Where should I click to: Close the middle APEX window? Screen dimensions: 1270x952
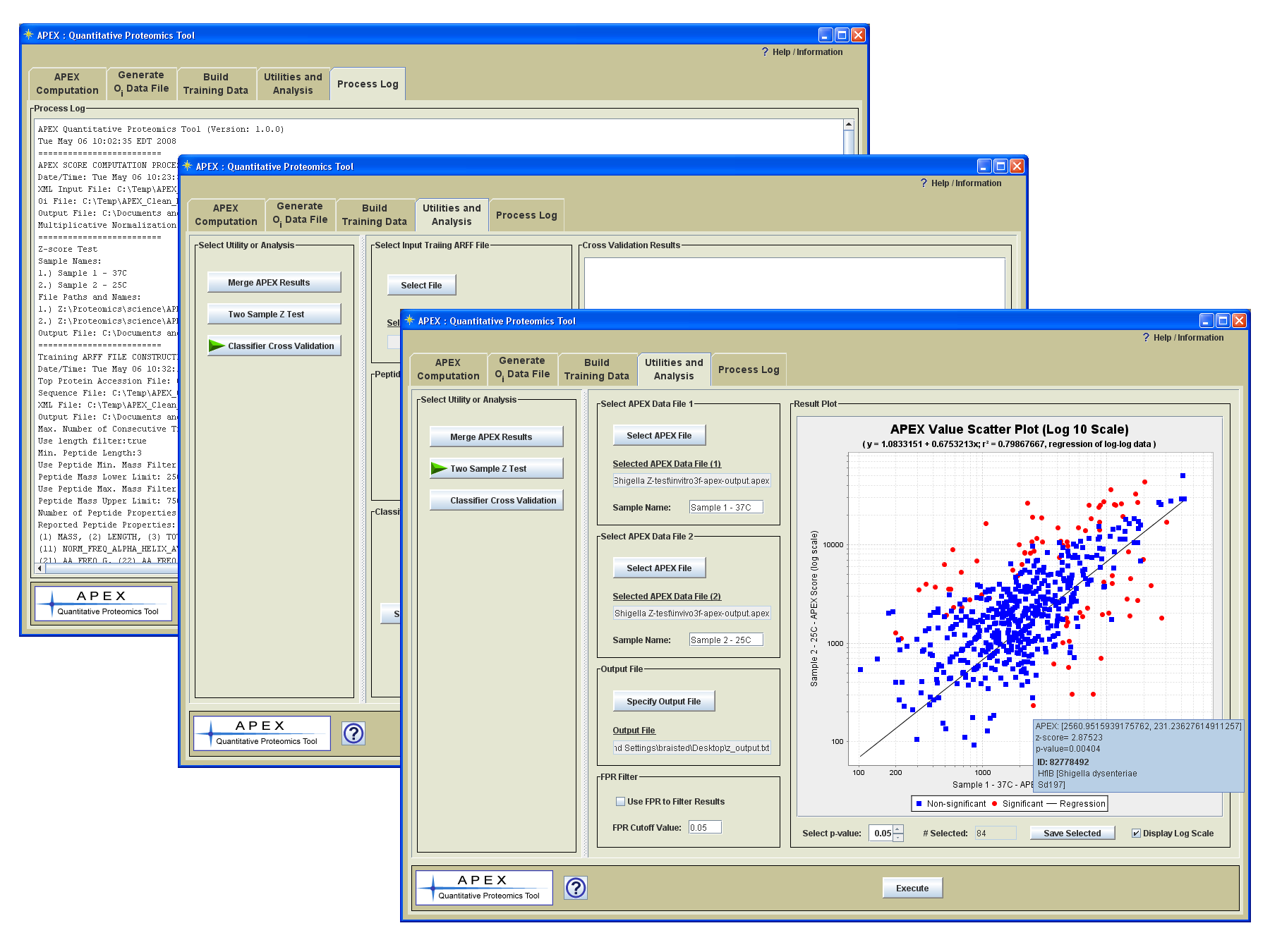1017,166
